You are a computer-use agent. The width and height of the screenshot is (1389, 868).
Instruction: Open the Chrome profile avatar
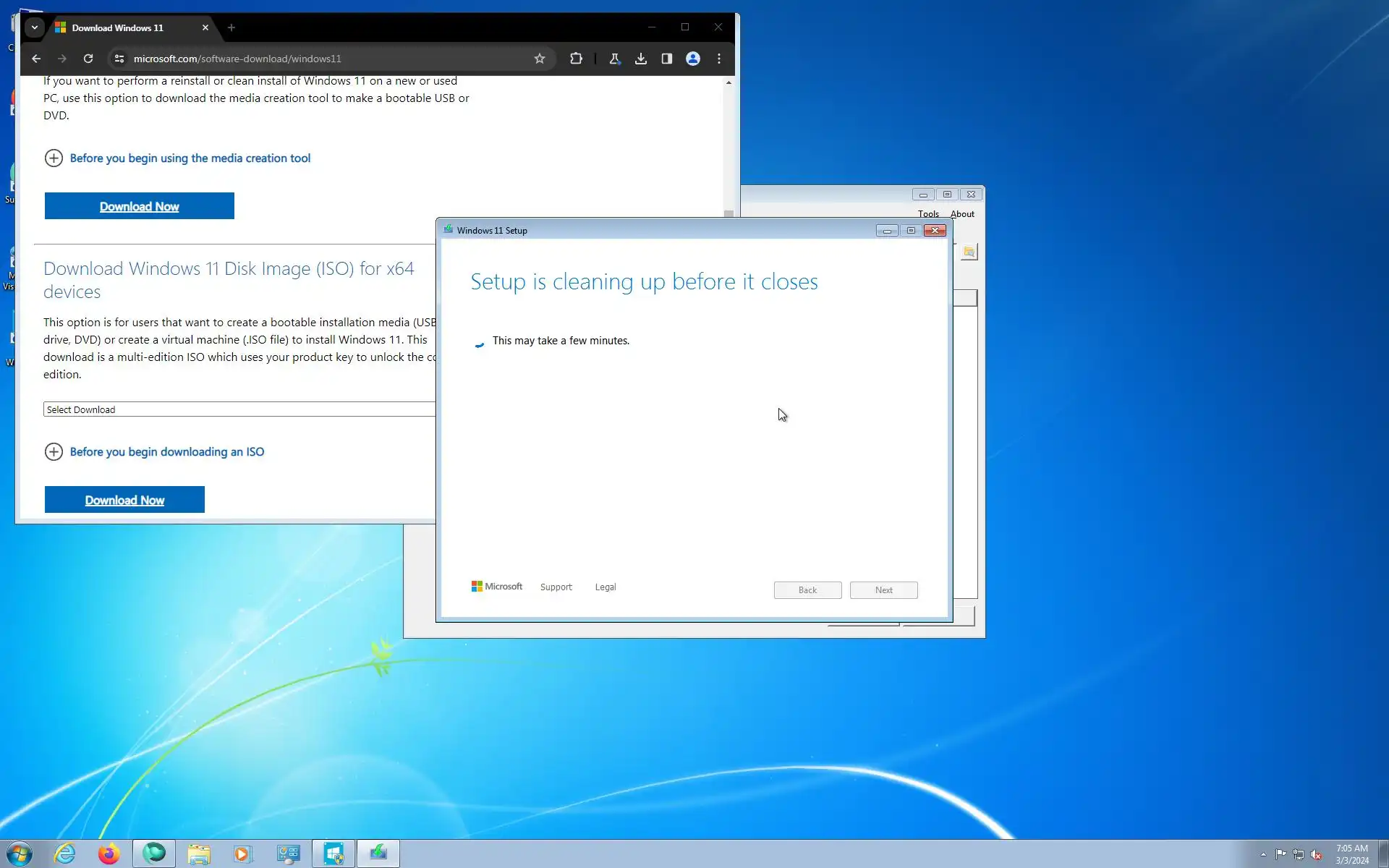tap(693, 59)
